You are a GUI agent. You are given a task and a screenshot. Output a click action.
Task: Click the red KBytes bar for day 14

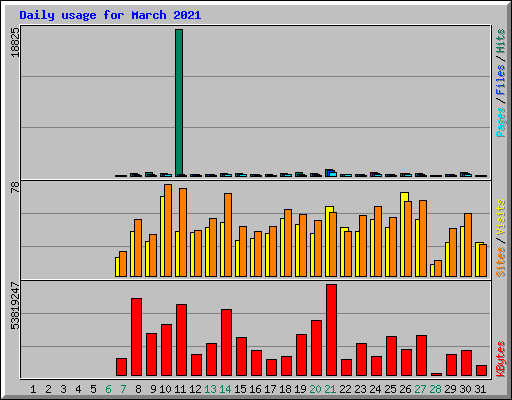click(226, 342)
